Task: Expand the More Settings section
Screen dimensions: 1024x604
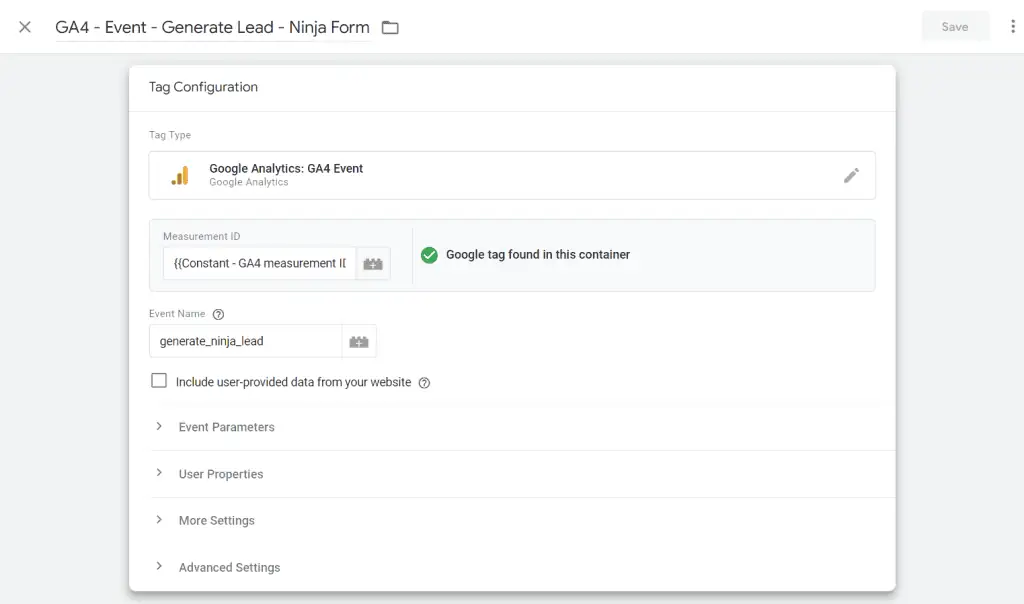Action: pos(216,521)
